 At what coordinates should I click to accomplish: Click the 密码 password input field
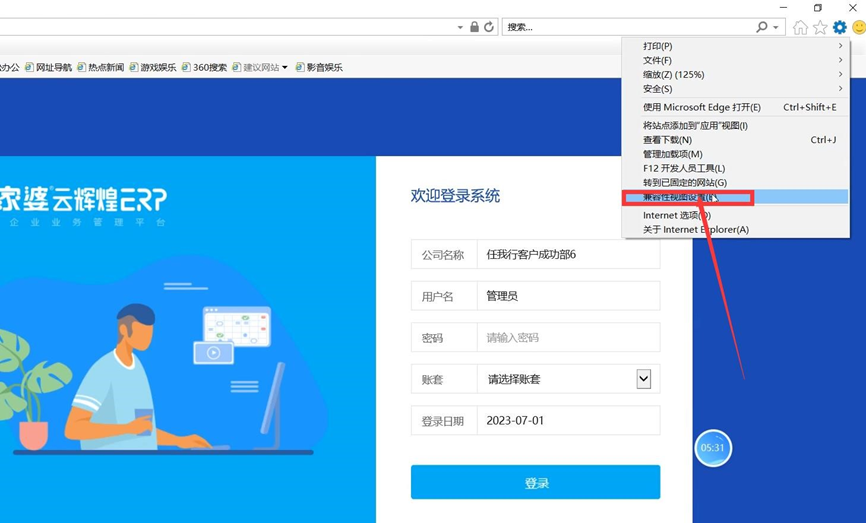[x=567, y=338]
